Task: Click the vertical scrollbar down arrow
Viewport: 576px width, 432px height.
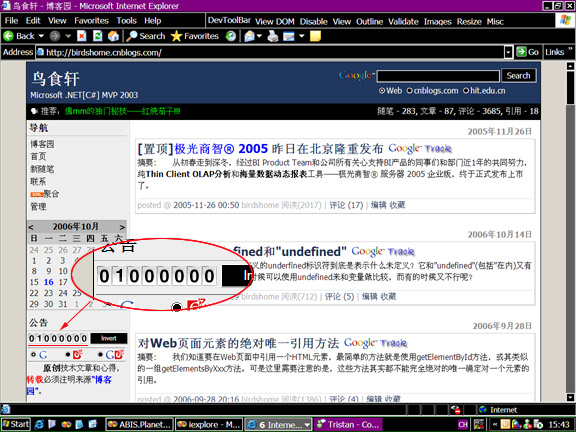Action: click(x=570, y=397)
